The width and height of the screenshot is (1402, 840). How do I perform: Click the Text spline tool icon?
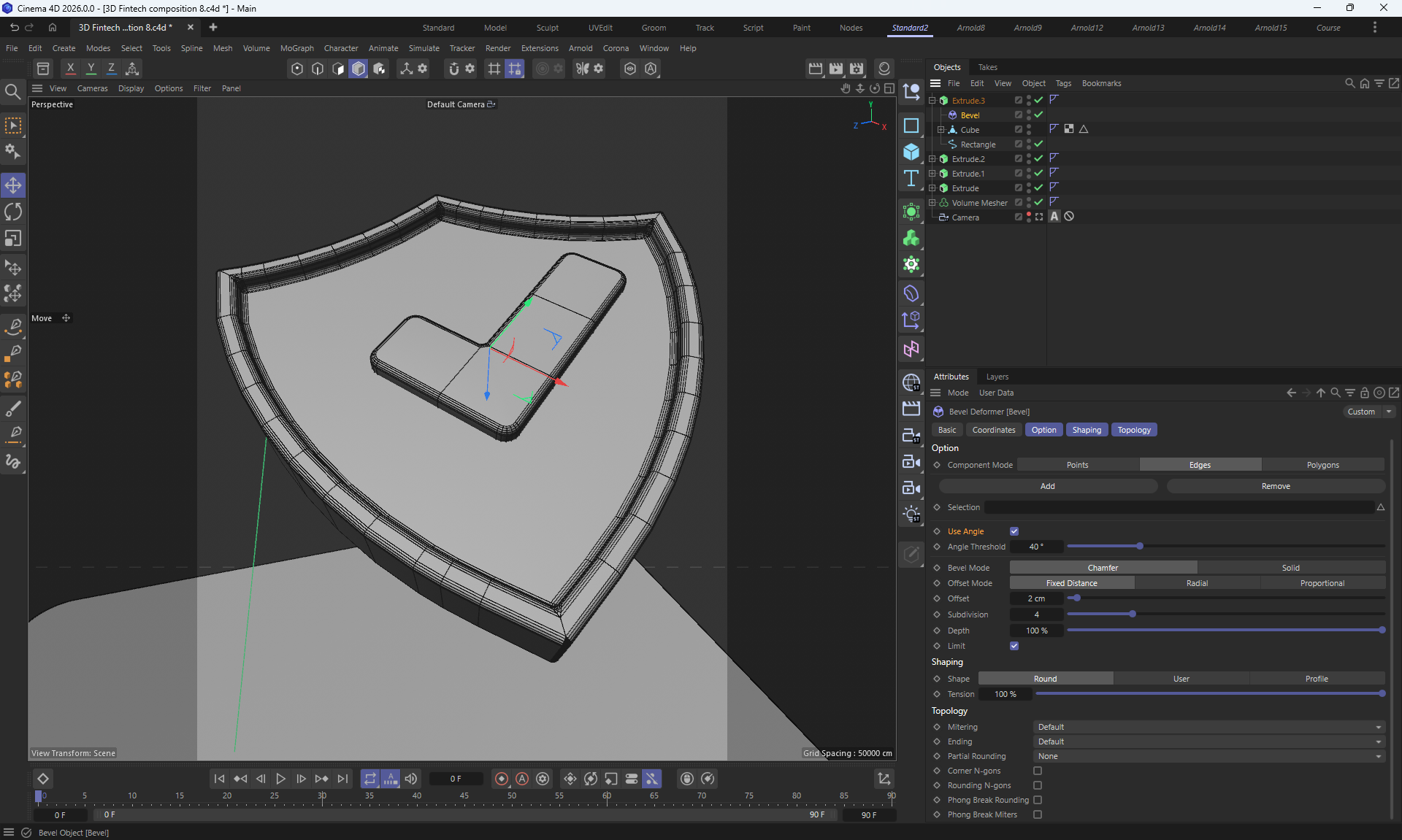tap(911, 179)
